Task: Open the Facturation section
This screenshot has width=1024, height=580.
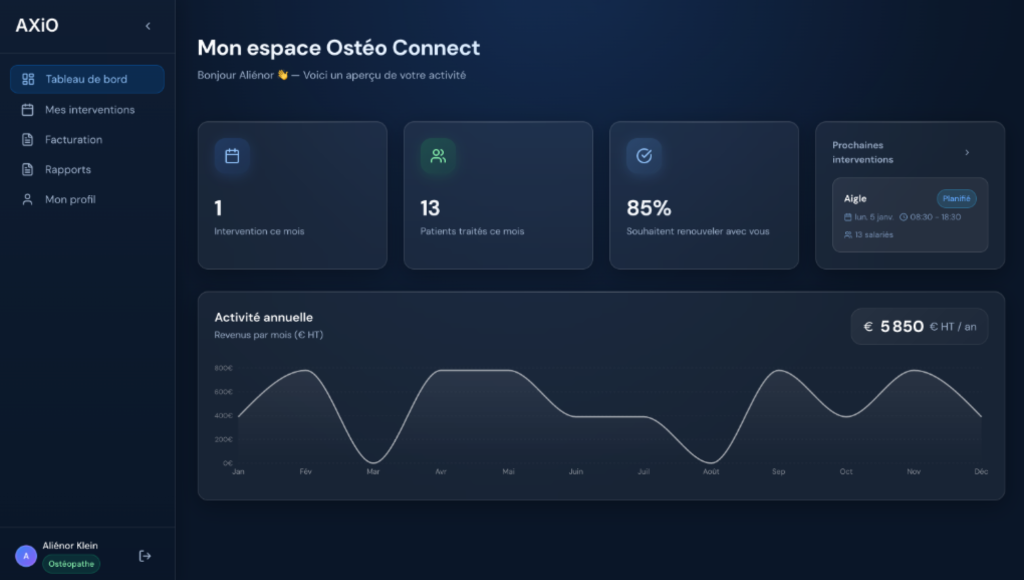Action: 73,140
